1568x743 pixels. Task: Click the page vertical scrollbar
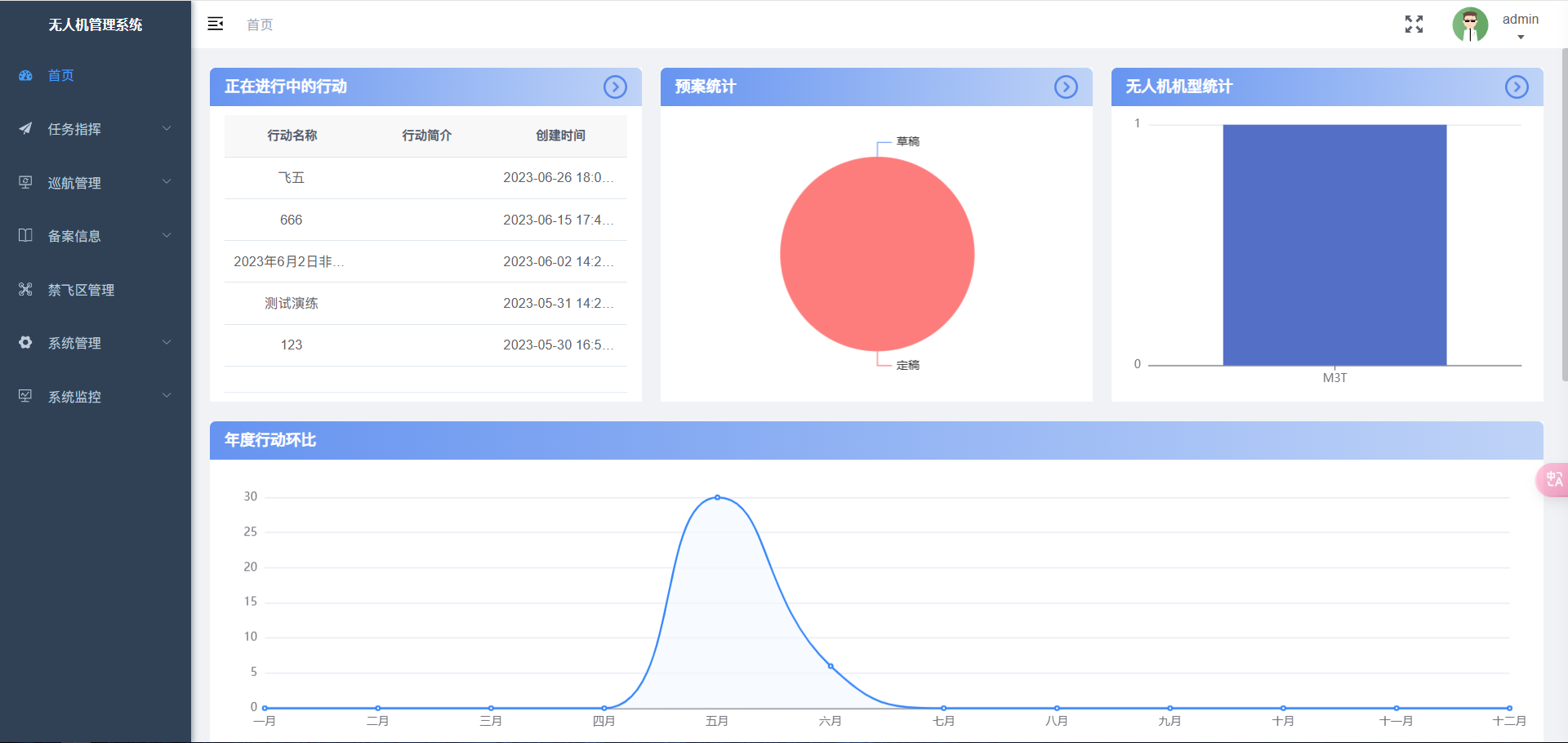1564,214
